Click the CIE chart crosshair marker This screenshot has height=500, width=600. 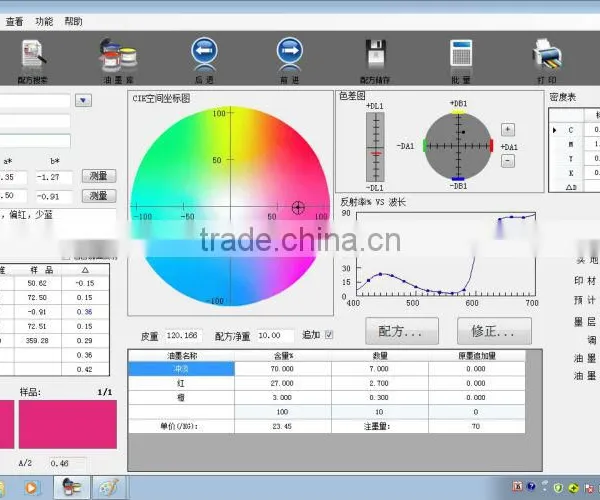[298, 207]
